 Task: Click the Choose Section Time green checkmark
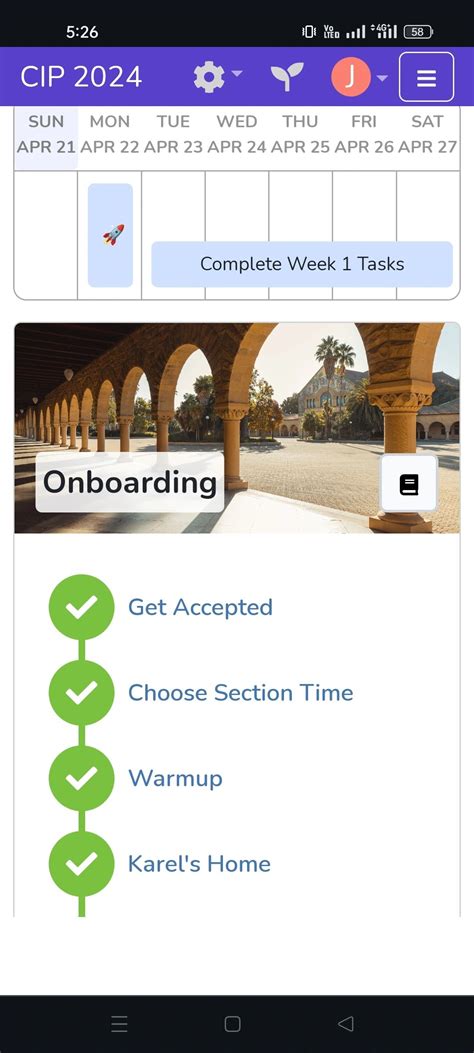(82, 692)
